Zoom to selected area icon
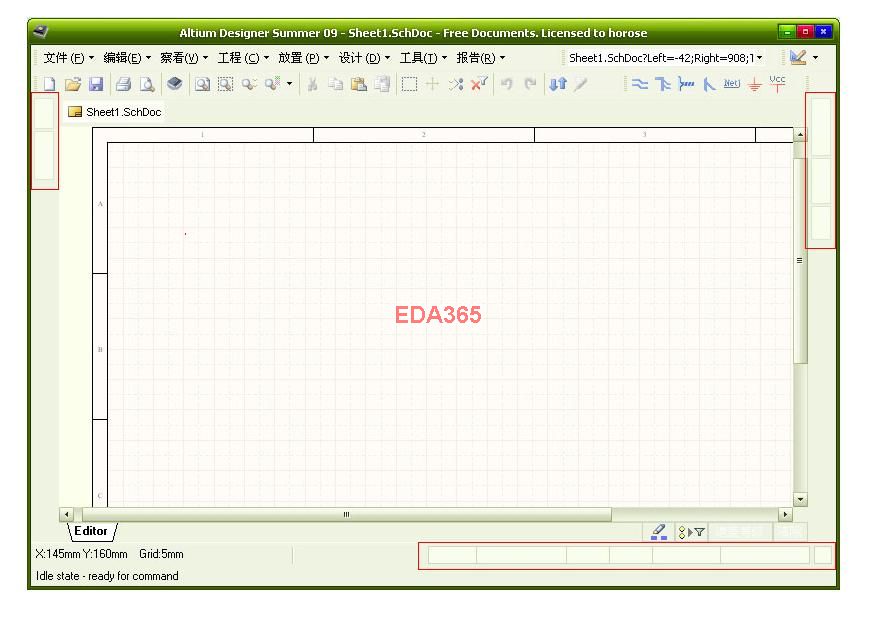879x629 pixels. [225, 84]
